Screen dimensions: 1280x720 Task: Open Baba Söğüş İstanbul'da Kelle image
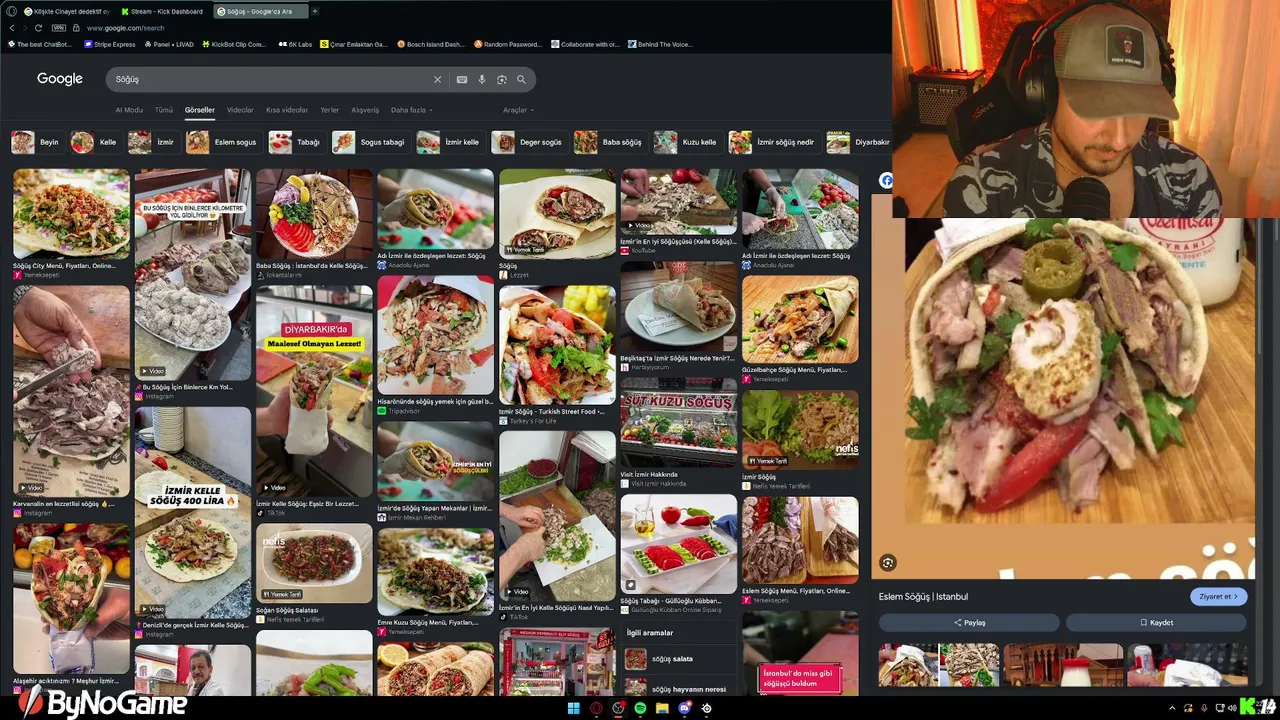tap(314, 214)
